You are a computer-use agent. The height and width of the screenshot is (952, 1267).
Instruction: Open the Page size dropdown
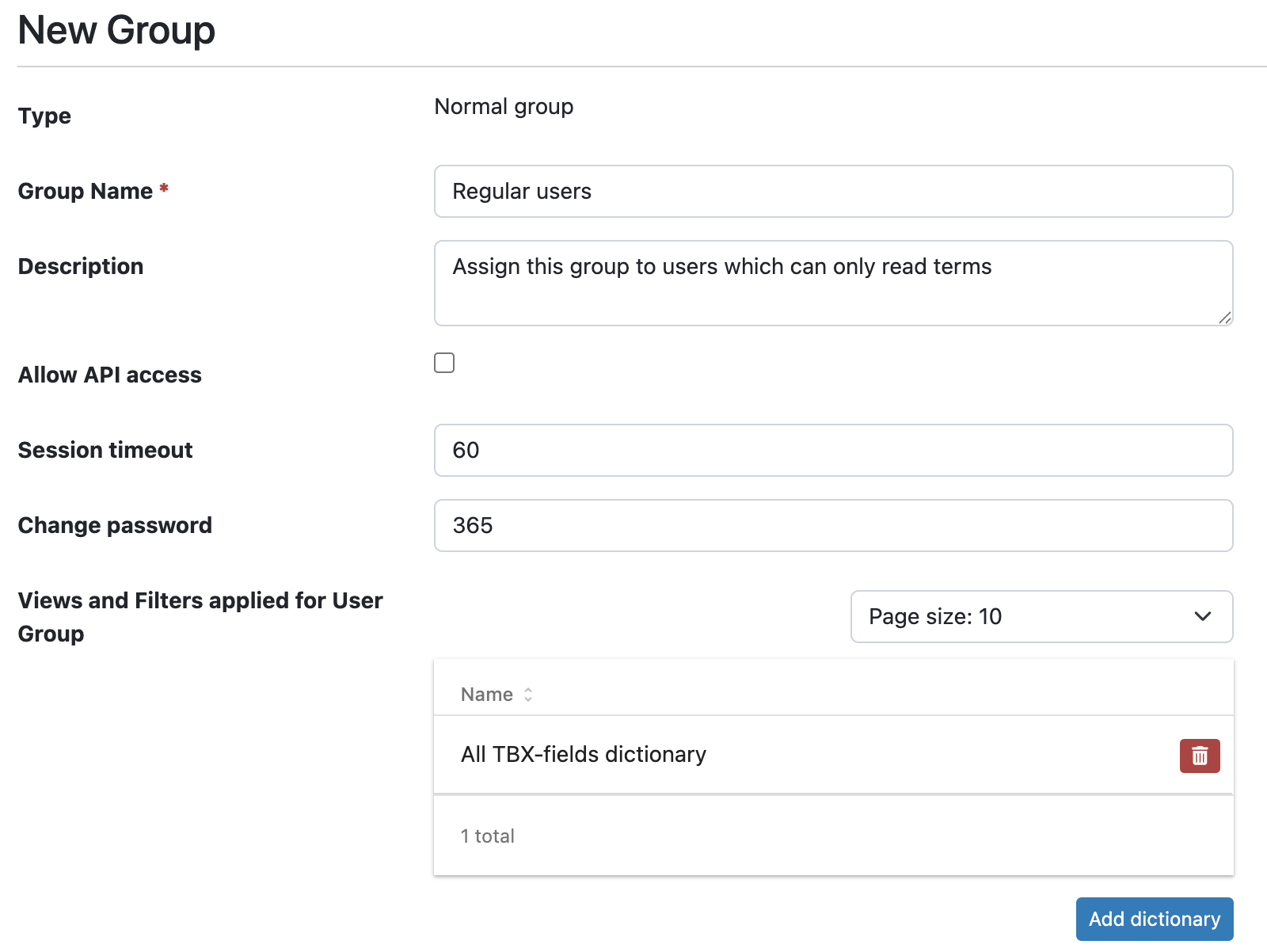click(x=1041, y=616)
